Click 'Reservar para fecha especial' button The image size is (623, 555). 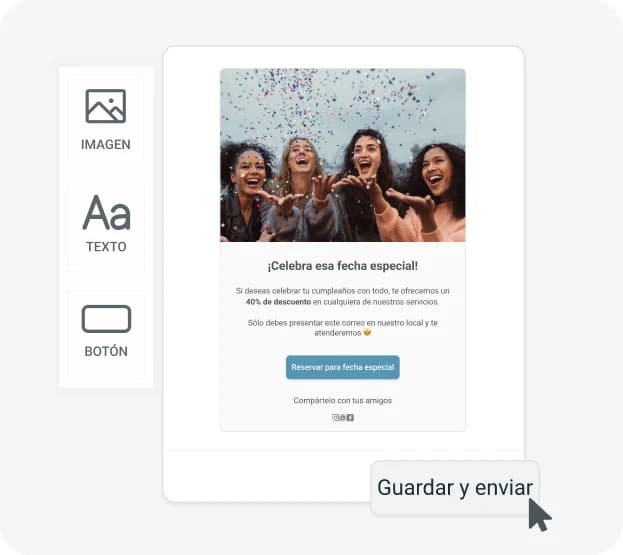click(343, 367)
